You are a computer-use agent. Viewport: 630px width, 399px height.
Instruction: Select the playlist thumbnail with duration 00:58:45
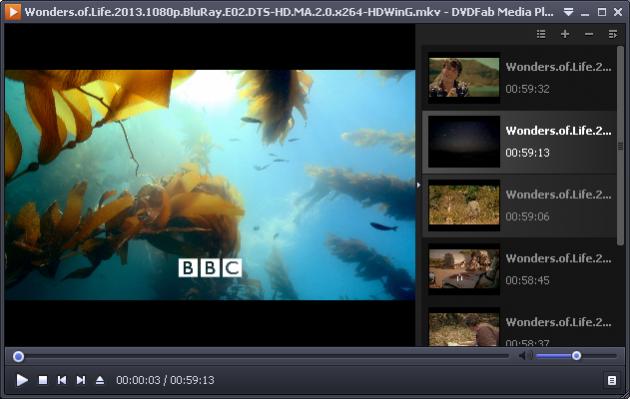464,269
